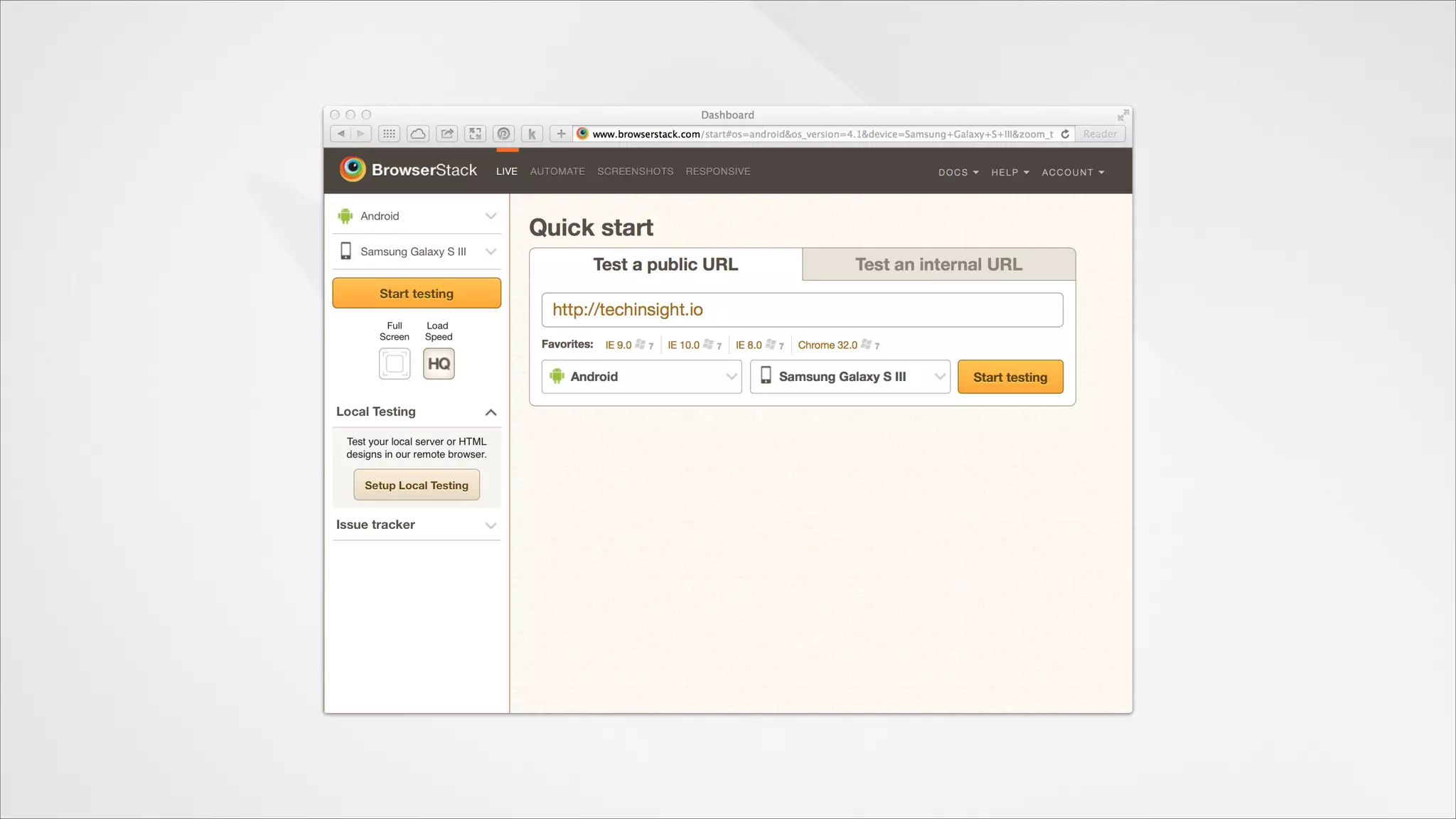1456x819 pixels.
Task: Open Android OS dropdown in Quick start
Action: coord(641,377)
